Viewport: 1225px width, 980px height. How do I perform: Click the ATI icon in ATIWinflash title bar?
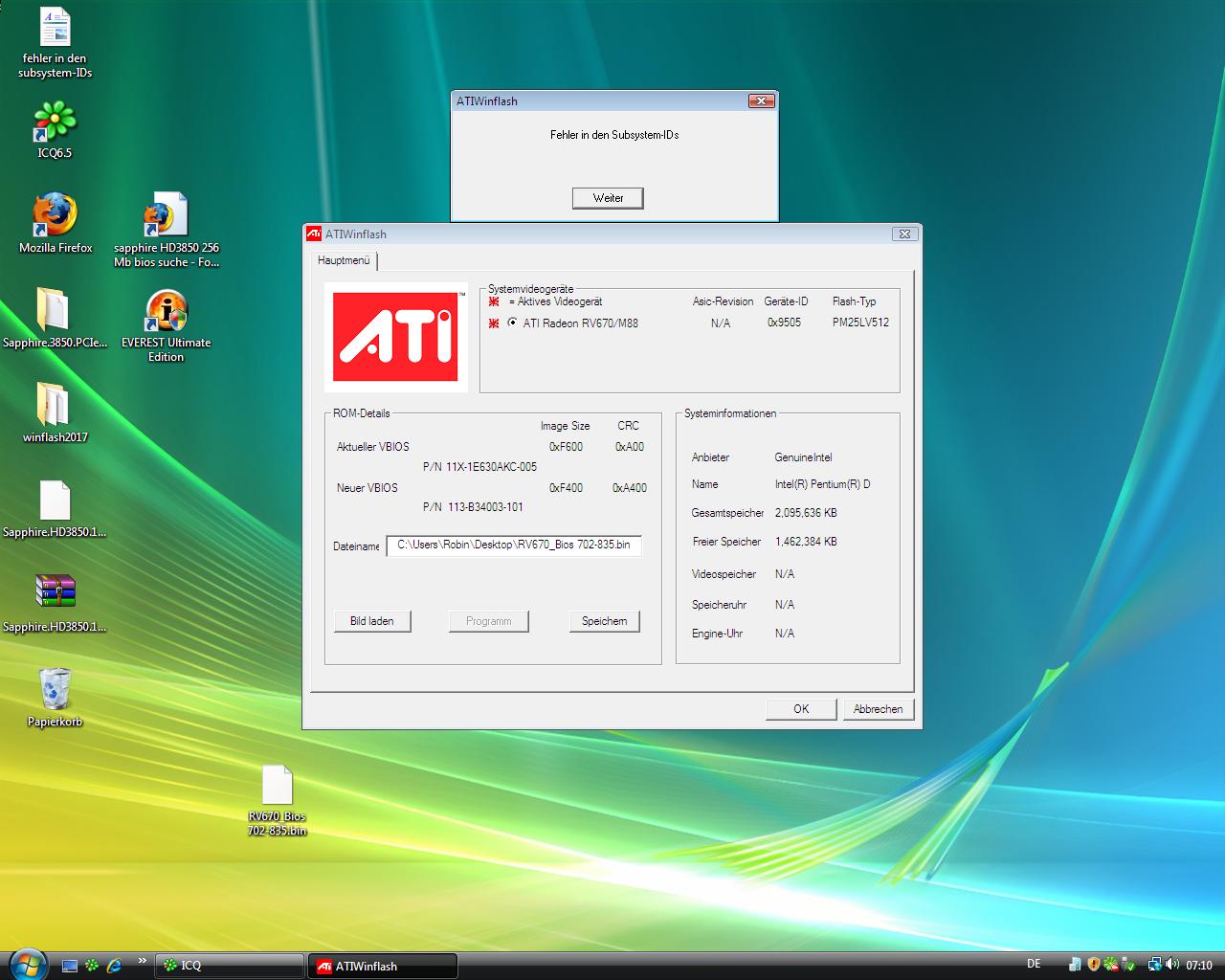(314, 234)
